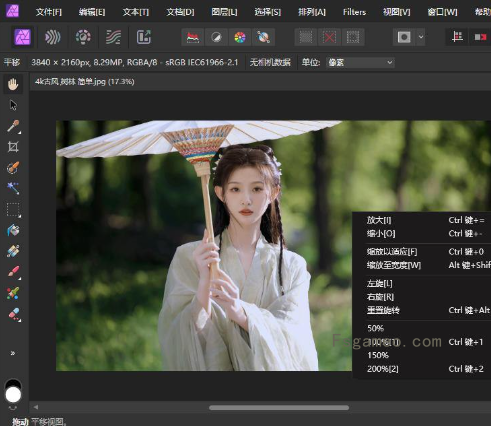The image size is (491, 426).
Task: Open the Edit [E] menu
Action: coord(92,12)
